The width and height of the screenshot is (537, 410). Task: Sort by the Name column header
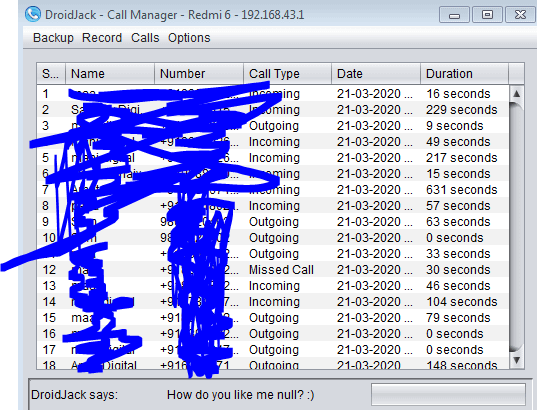pyautogui.click(x=110, y=74)
